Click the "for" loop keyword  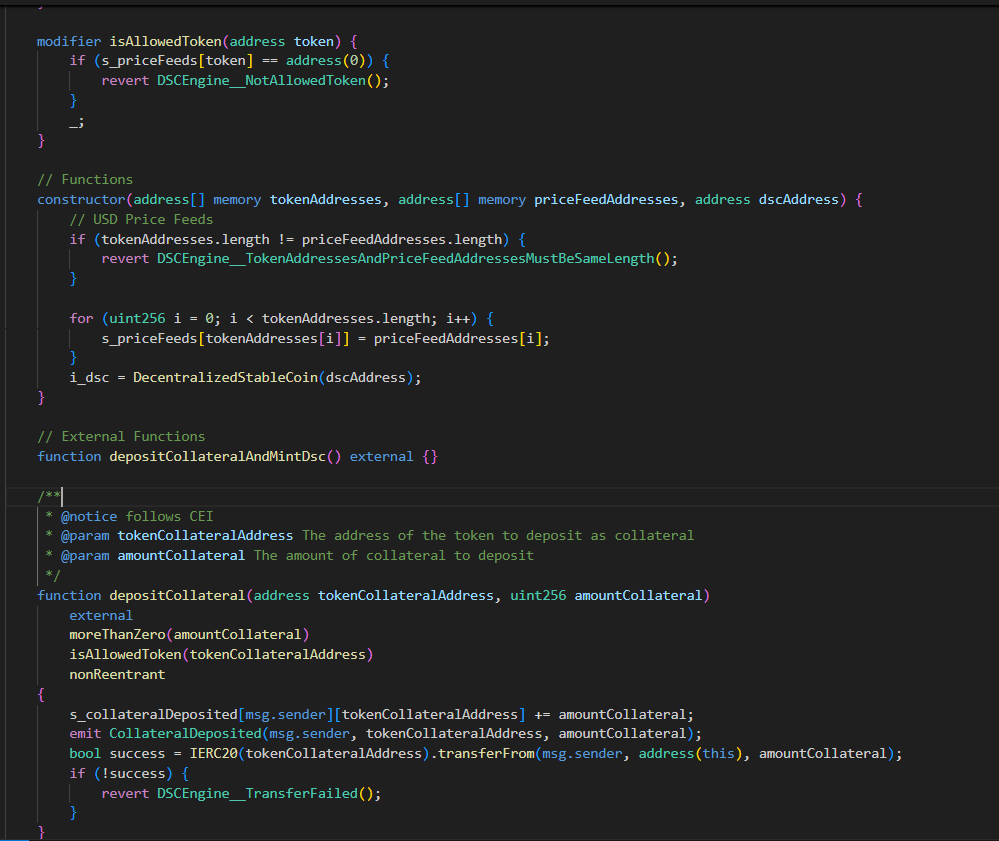(x=82, y=319)
